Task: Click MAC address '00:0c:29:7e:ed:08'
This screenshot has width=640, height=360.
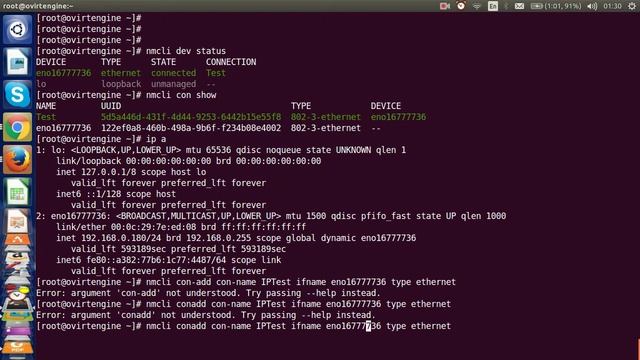Action: tap(153, 227)
